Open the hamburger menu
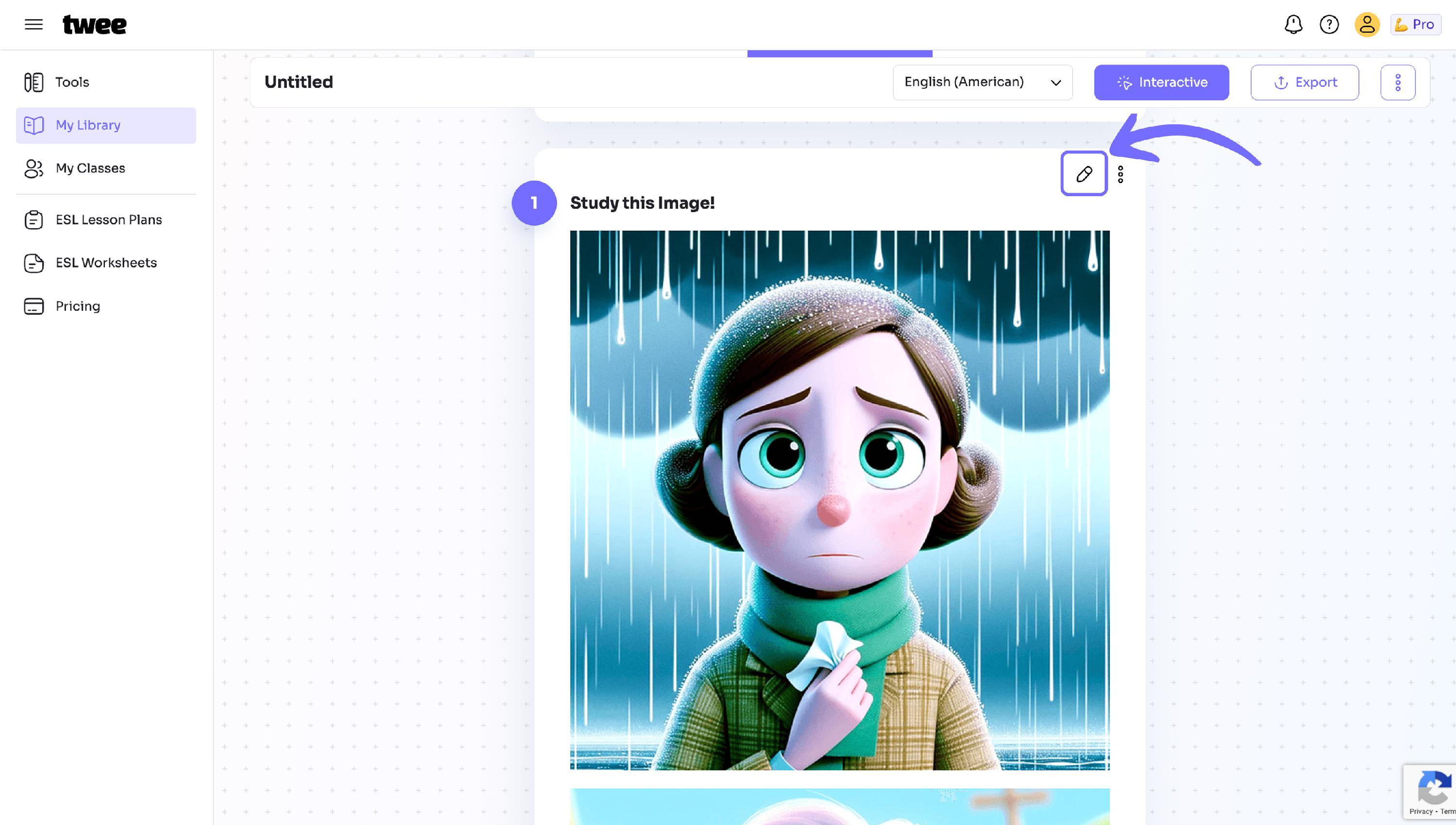This screenshot has width=1456, height=825. [34, 24]
